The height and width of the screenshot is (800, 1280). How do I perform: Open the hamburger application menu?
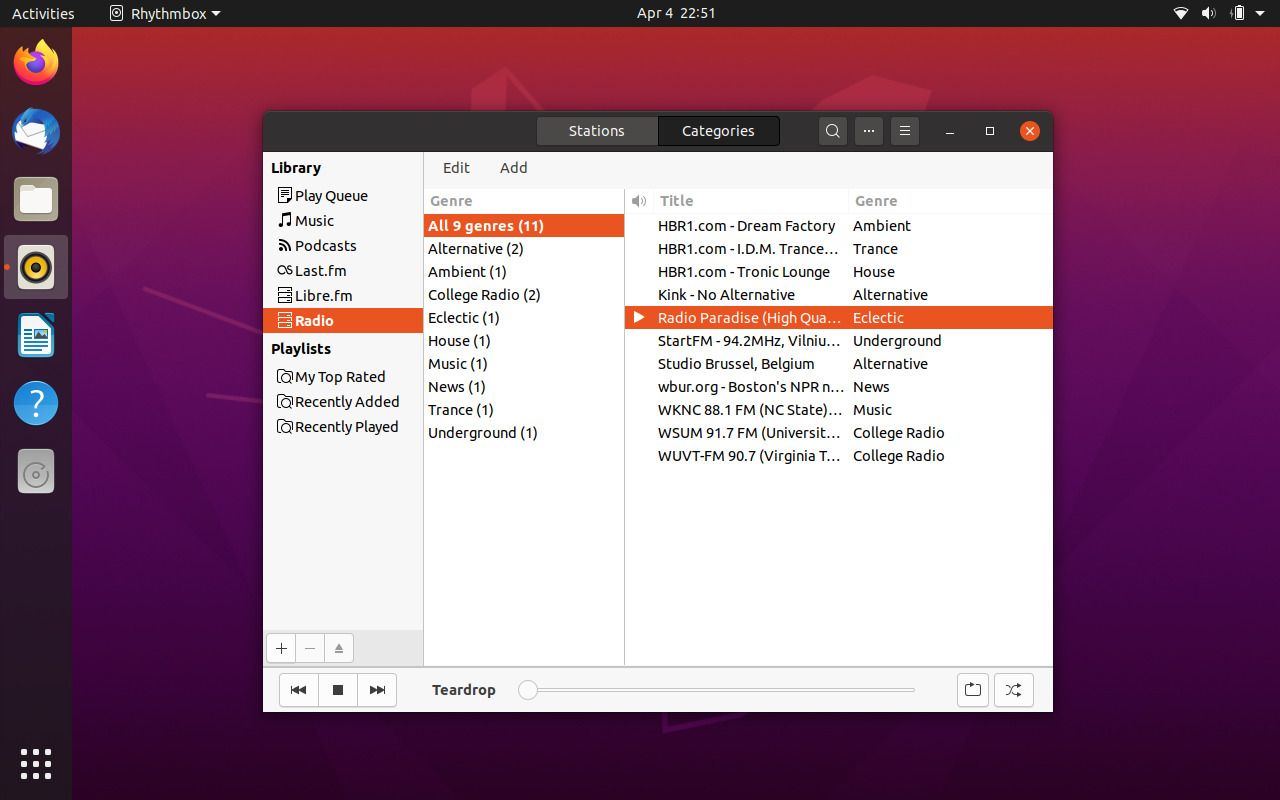click(904, 131)
